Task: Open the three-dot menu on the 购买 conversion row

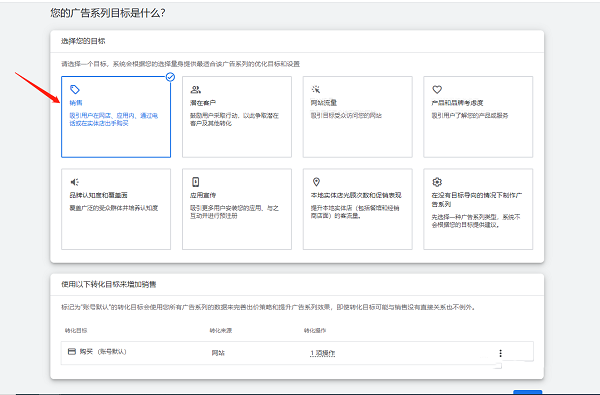Action: click(500, 353)
